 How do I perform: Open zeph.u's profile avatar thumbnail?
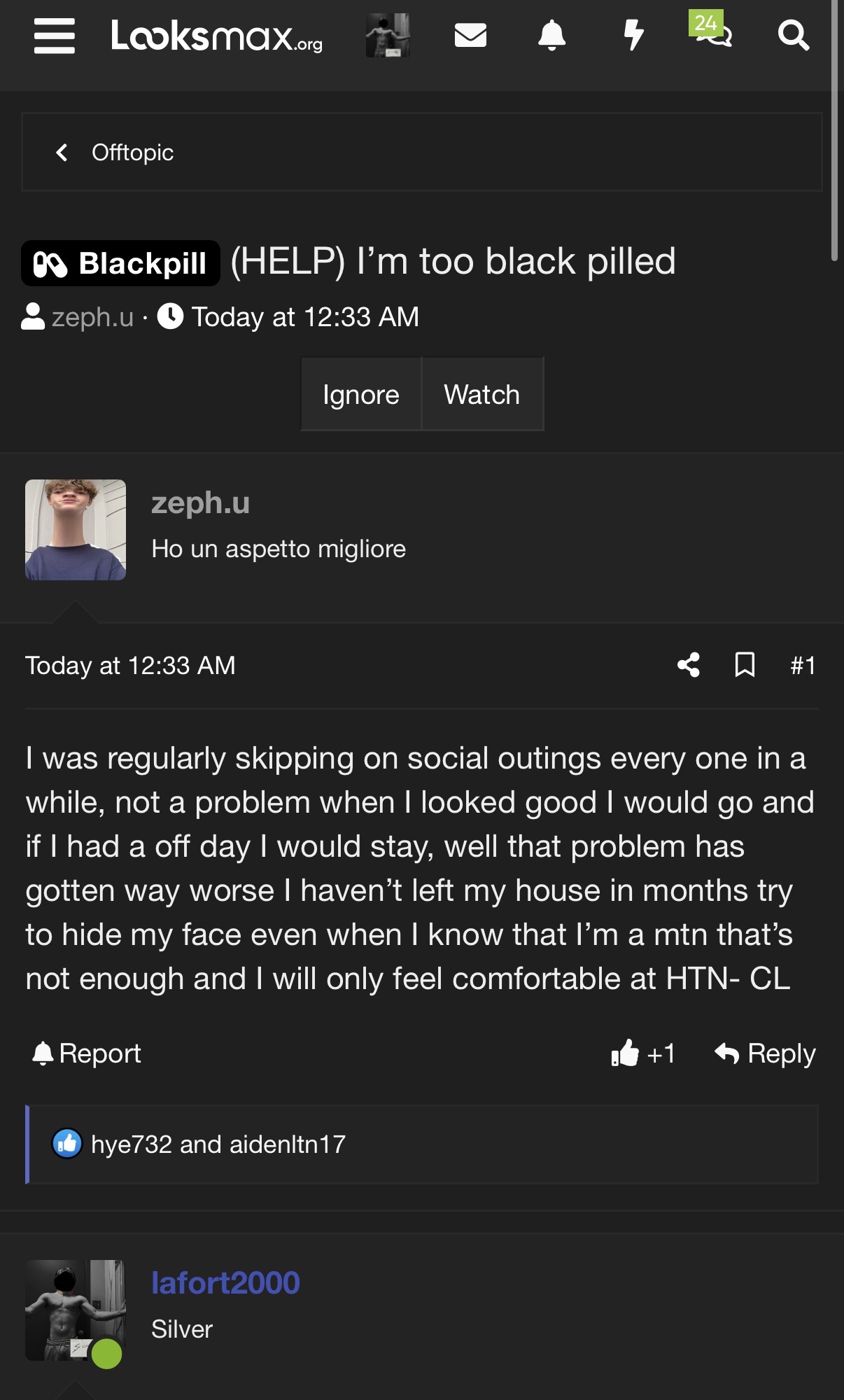[76, 530]
